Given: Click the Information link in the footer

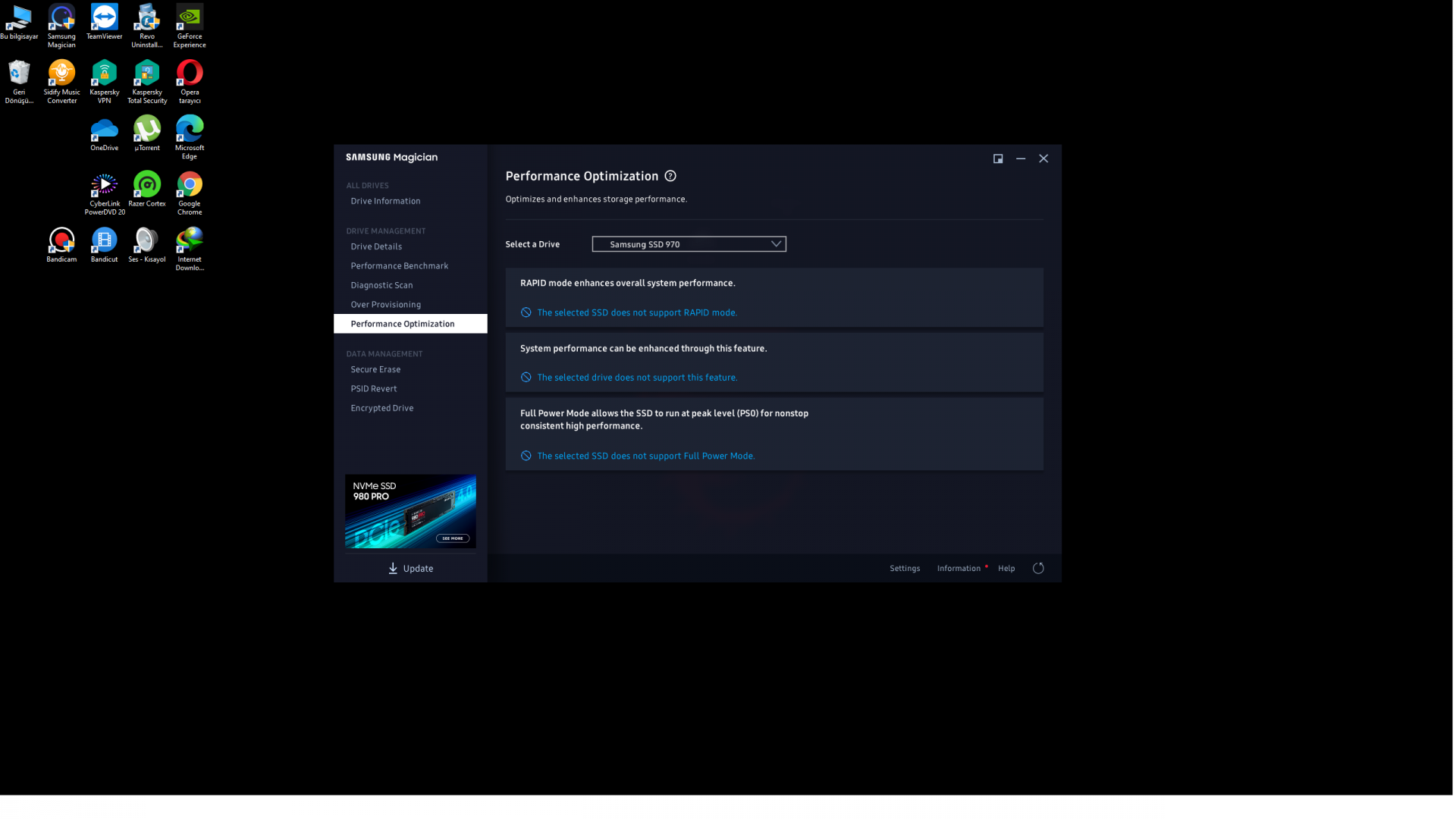Looking at the screenshot, I should (959, 568).
